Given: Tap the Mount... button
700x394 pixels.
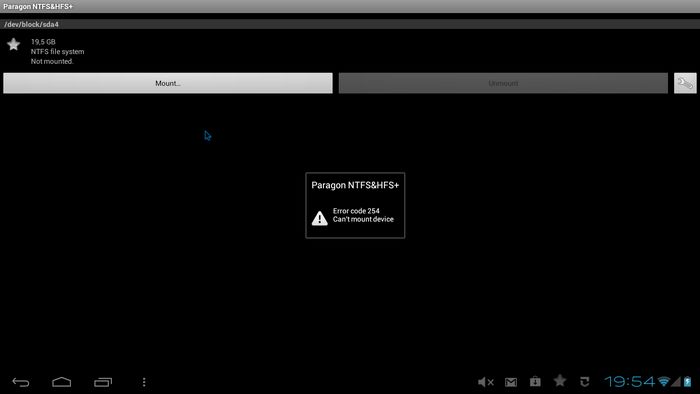Looking at the screenshot, I should click(168, 83).
